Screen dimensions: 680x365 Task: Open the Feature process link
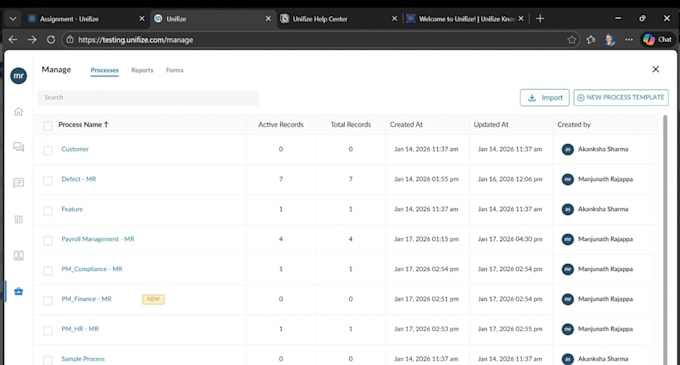tap(72, 209)
